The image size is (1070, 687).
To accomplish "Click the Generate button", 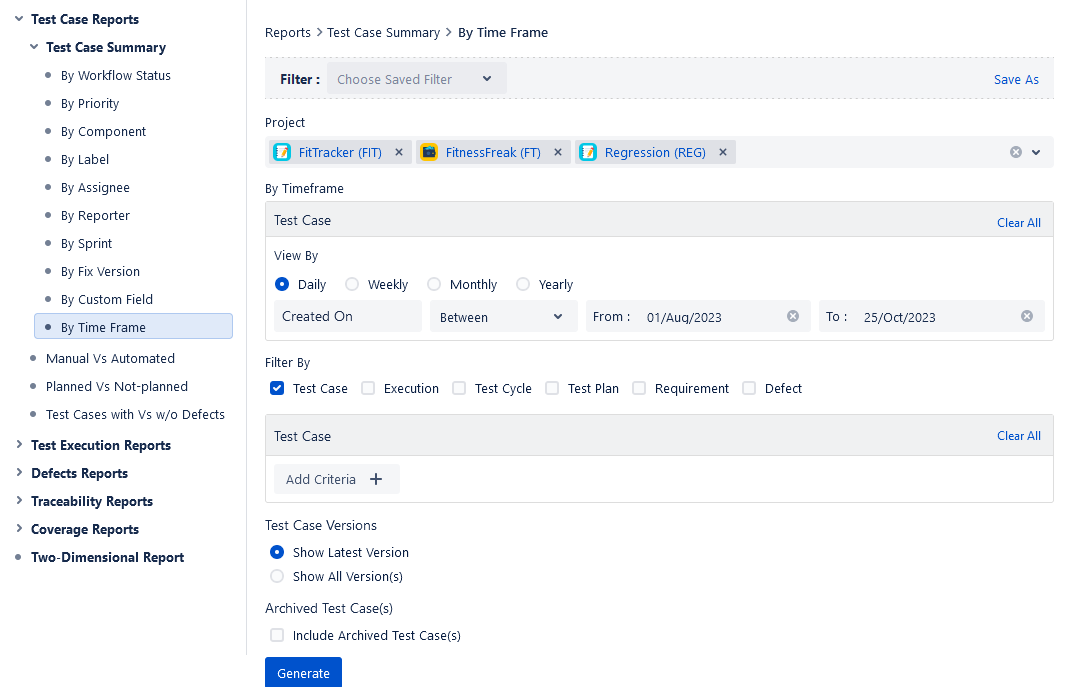I will coord(303,673).
